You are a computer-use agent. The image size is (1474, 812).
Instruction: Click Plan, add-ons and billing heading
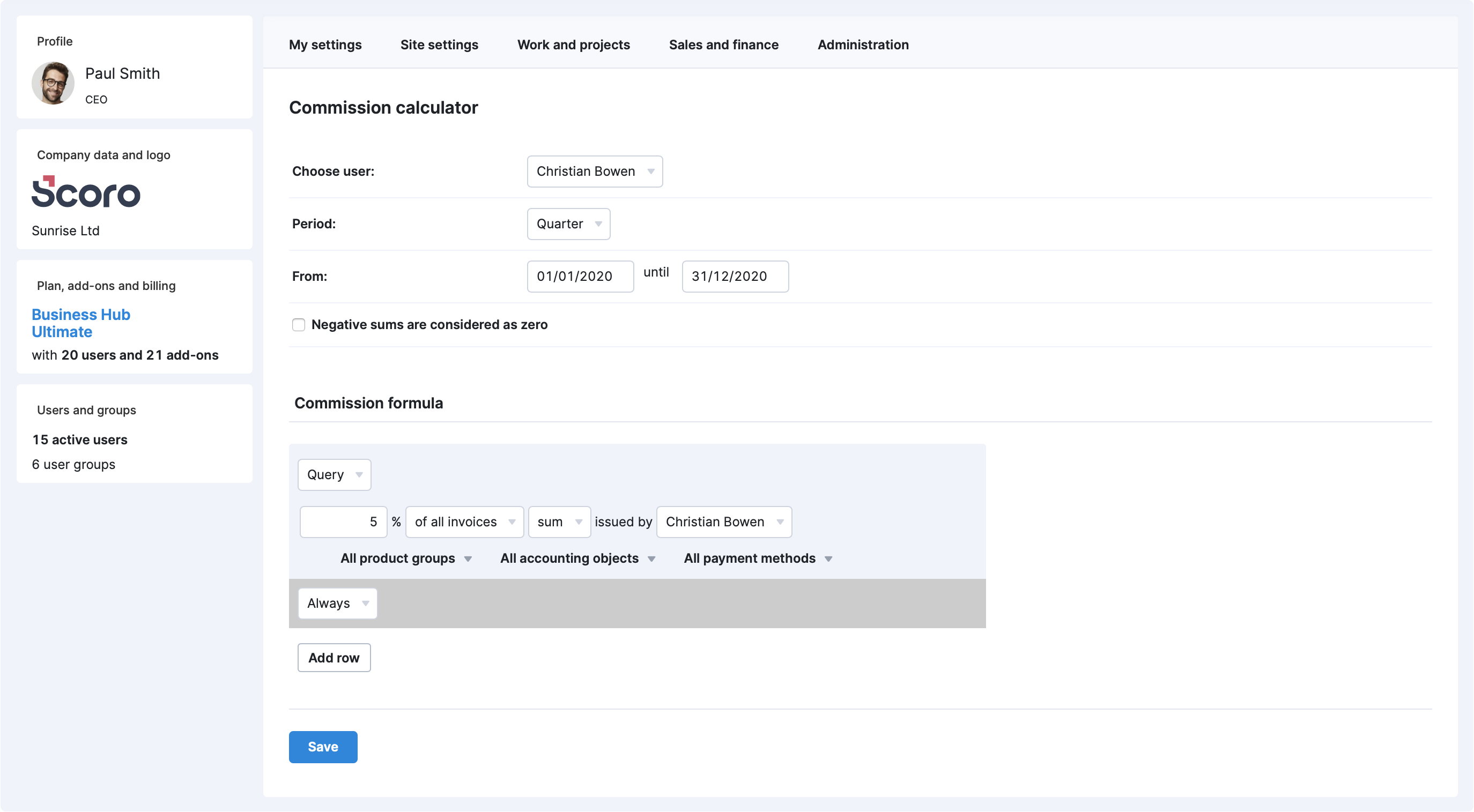[106, 286]
